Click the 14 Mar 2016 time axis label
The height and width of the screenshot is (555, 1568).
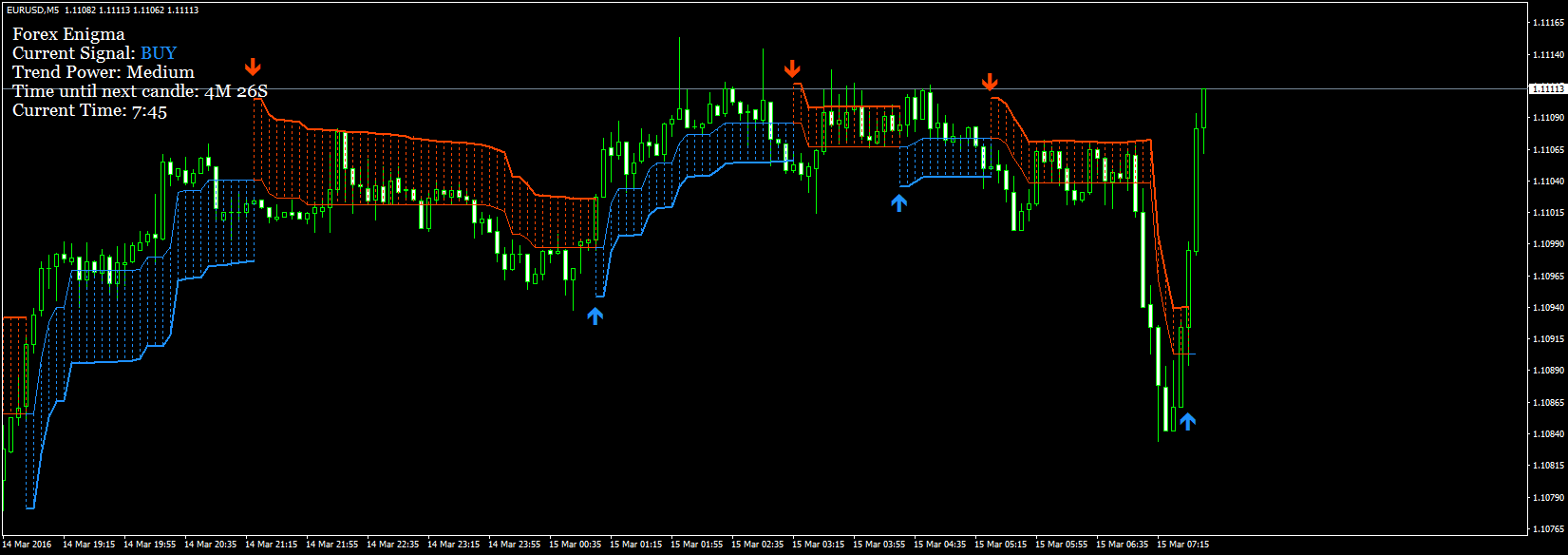click(28, 545)
